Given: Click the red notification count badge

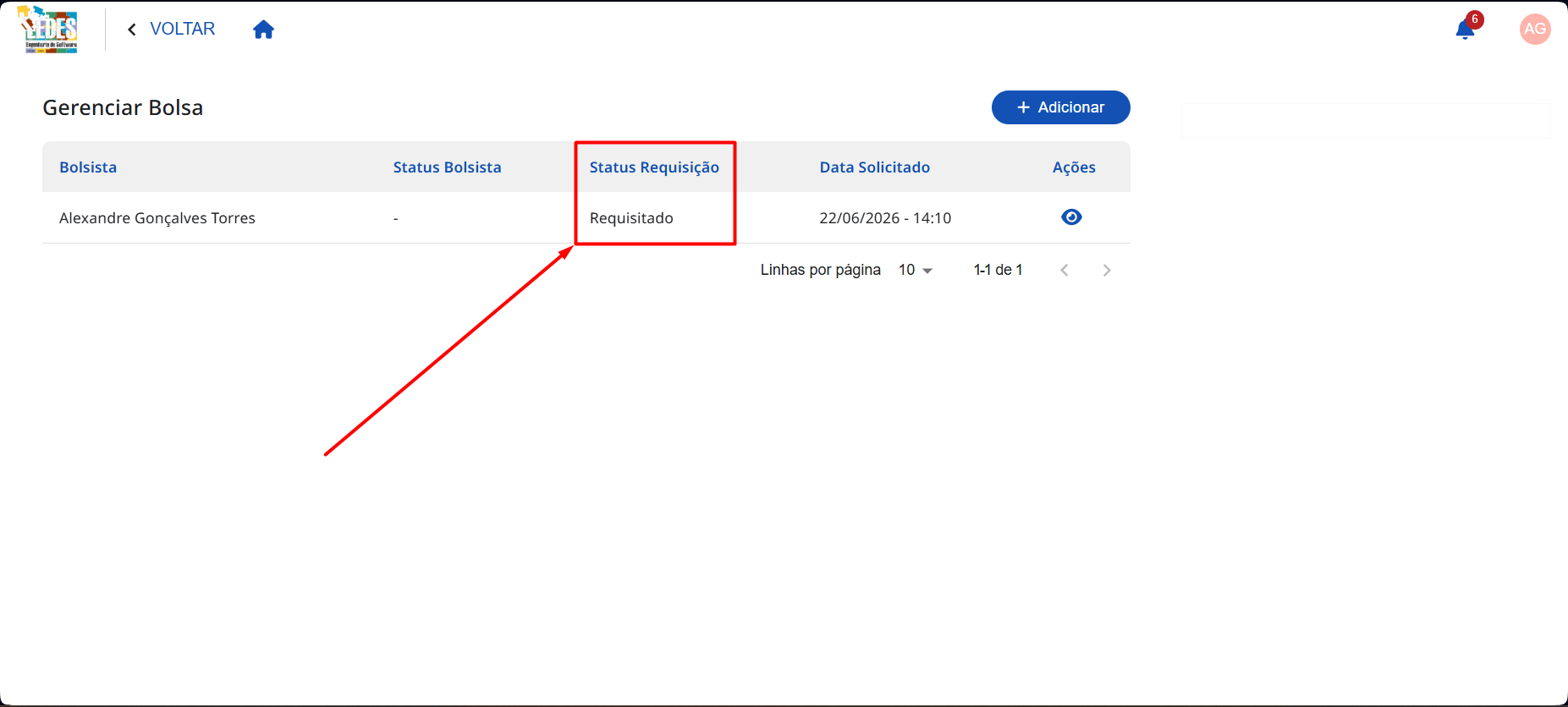Looking at the screenshot, I should (1475, 19).
